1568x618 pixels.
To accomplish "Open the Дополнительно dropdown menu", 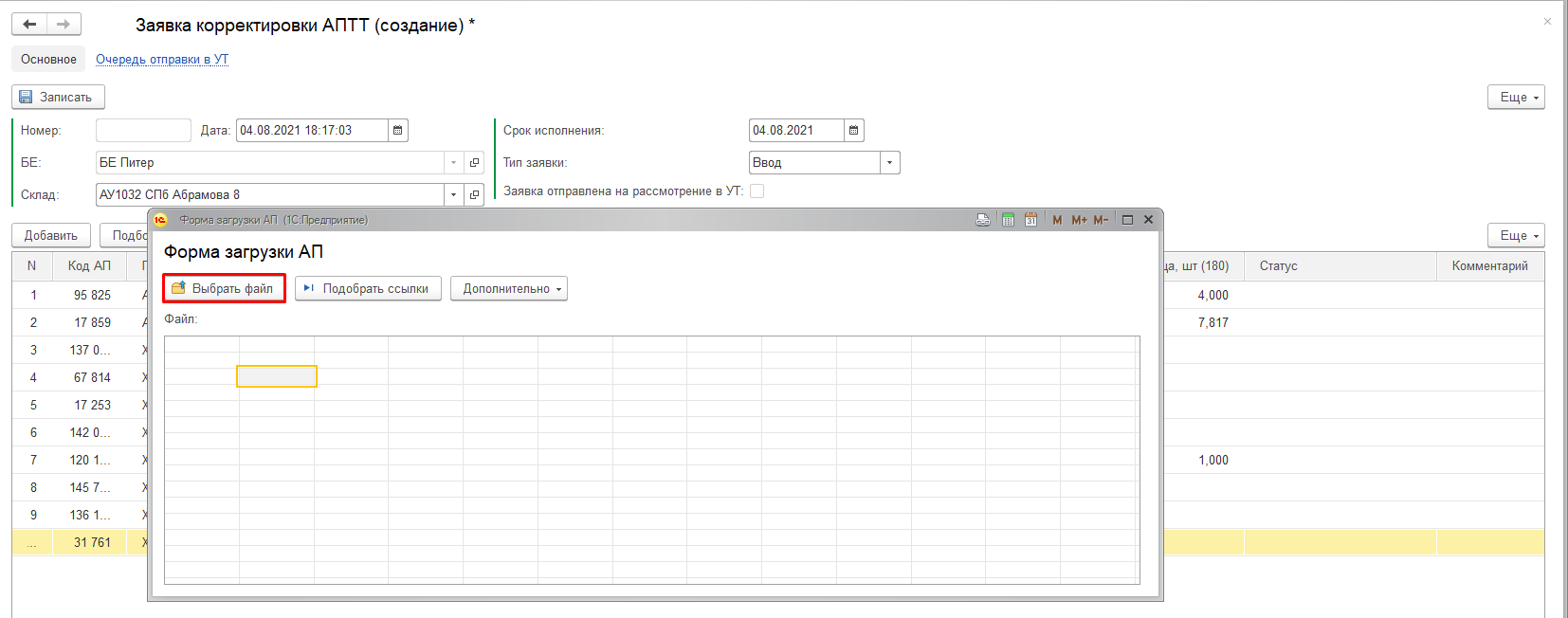I will point(509,289).
